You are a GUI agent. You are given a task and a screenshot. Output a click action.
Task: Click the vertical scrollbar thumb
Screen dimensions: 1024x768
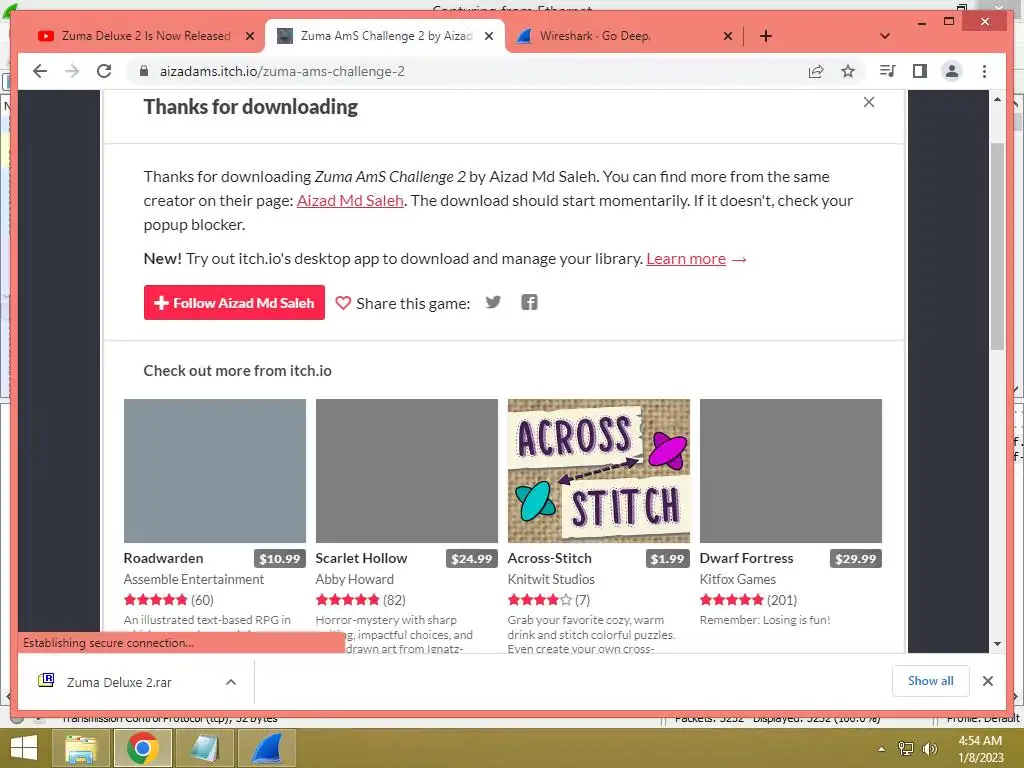point(997,246)
